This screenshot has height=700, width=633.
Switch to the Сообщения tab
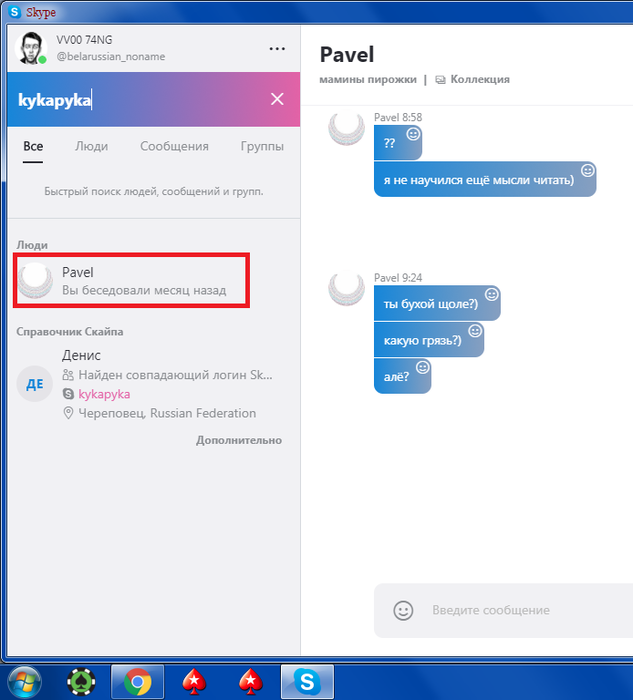(x=175, y=146)
